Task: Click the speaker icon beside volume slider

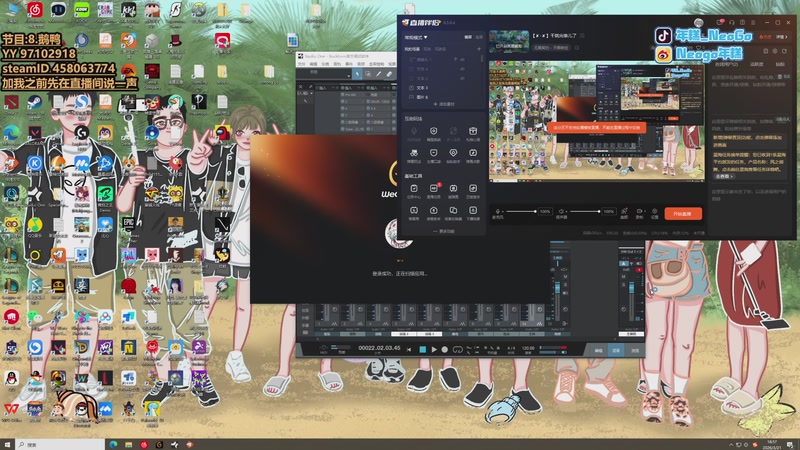Action: (561, 211)
